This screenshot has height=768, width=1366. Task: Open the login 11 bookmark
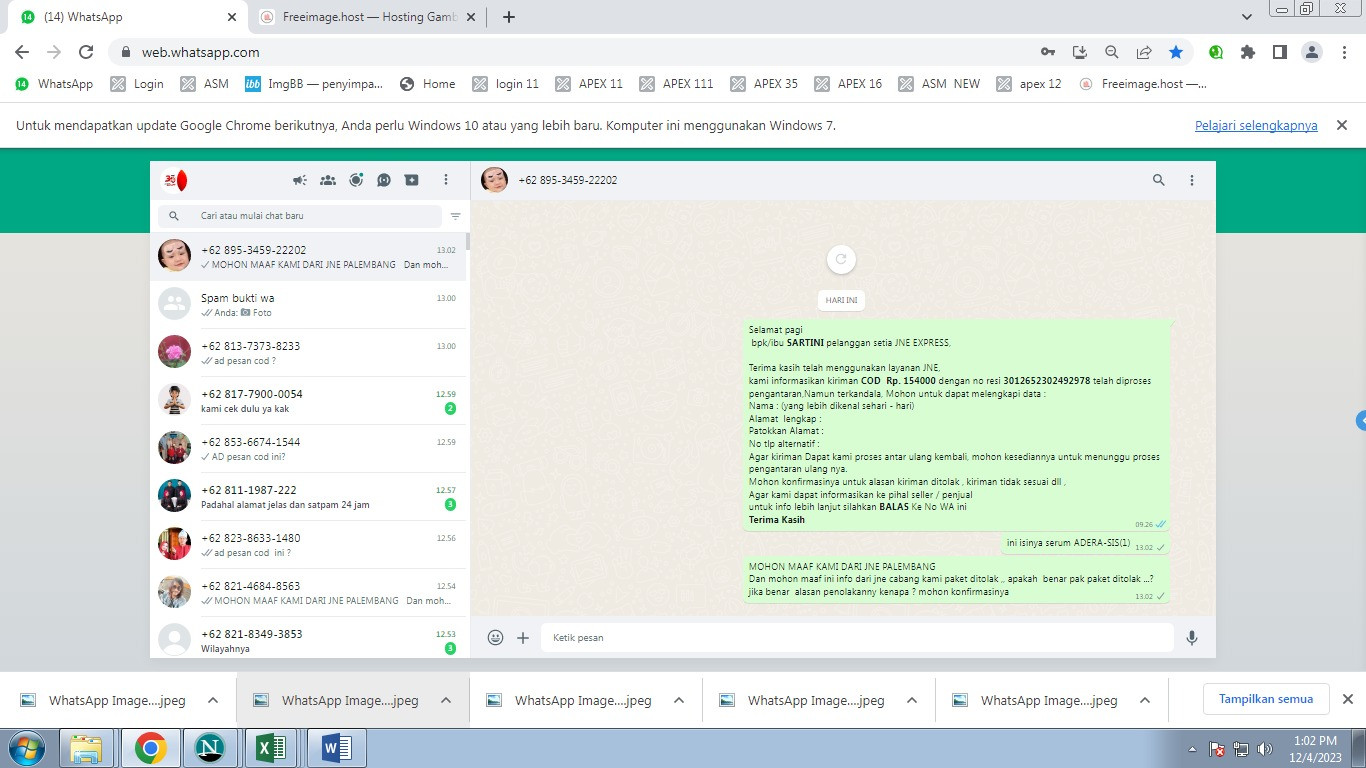506,84
